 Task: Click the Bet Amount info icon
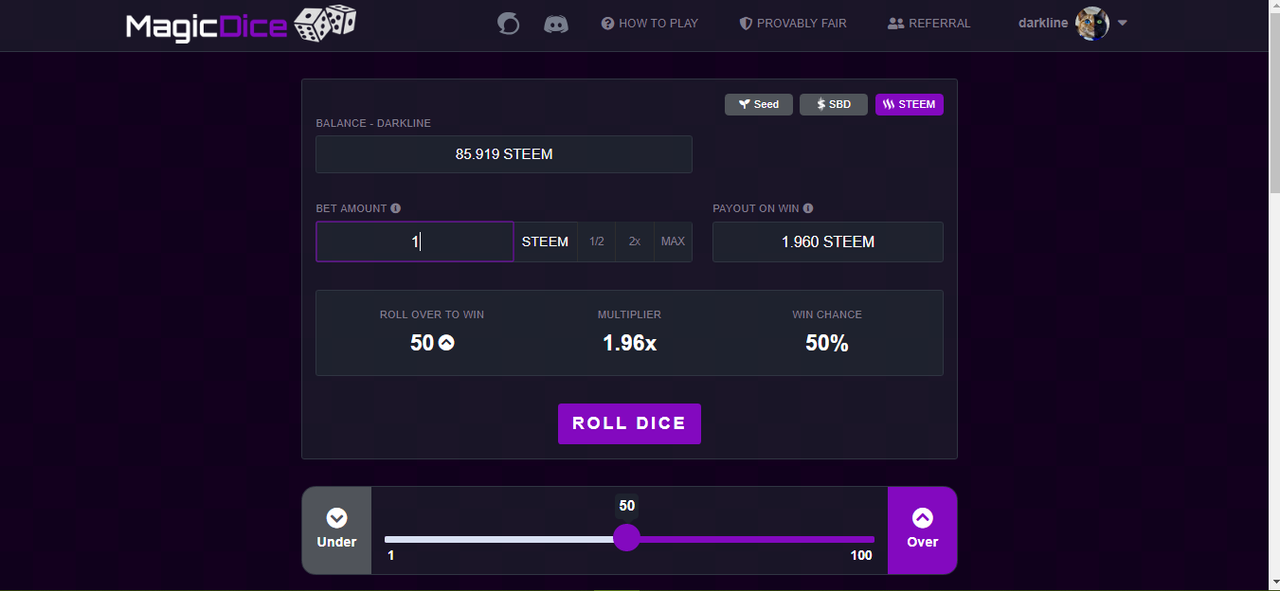click(x=396, y=208)
